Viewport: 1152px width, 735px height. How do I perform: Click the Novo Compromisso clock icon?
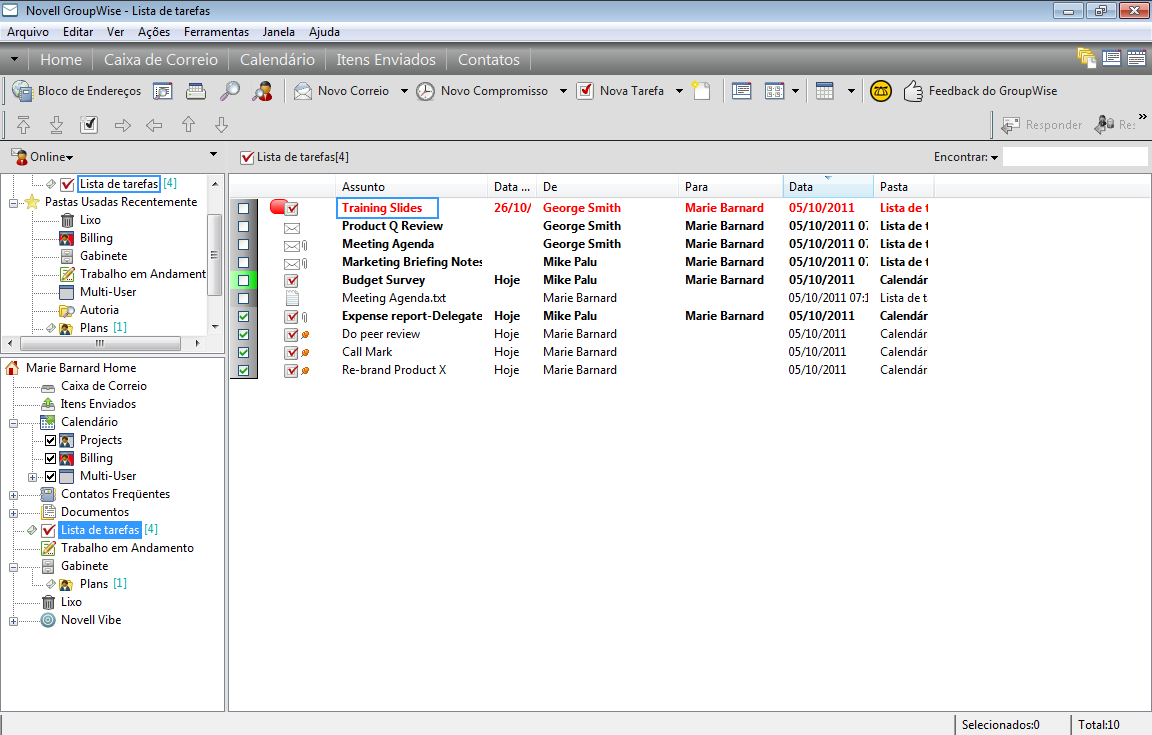tap(425, 91)
